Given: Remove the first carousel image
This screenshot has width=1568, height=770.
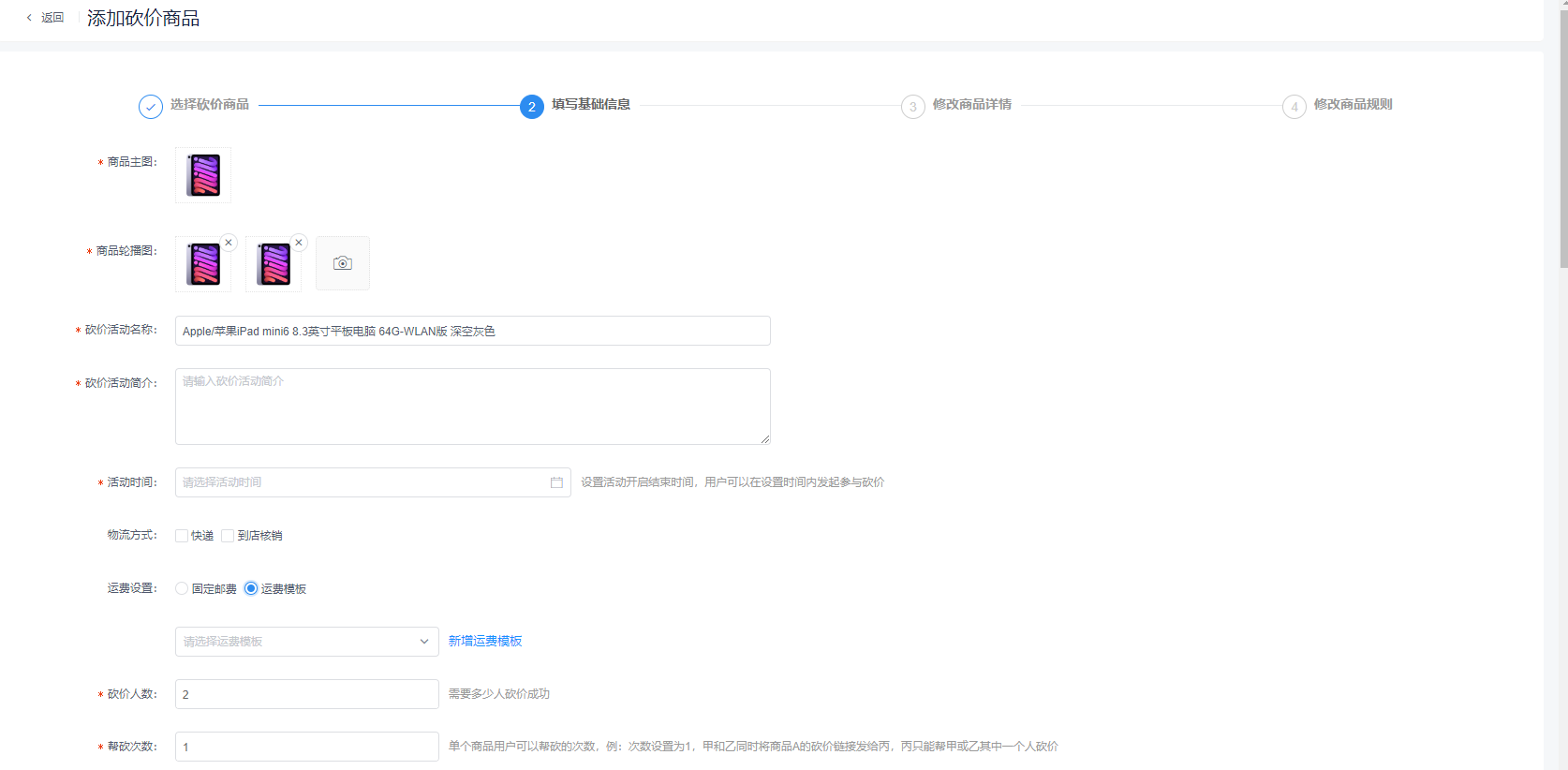Looking at the screenshot, I should click(229, 243).
